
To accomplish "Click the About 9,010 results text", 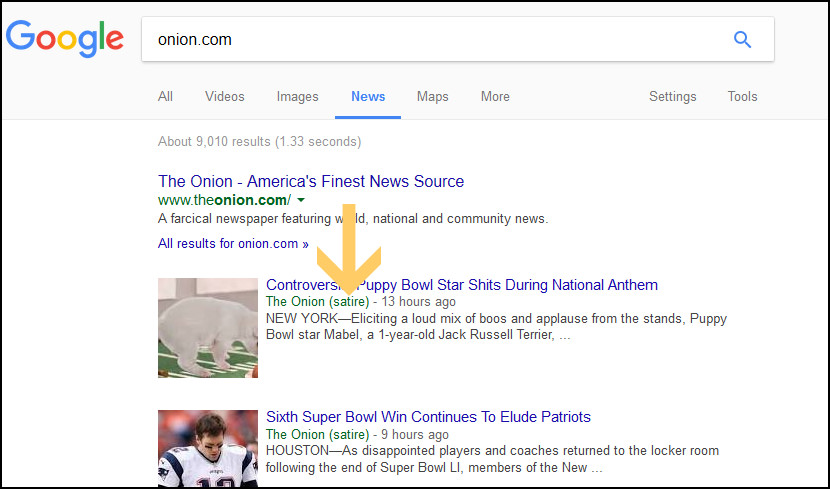I will [x=259, y=141].
